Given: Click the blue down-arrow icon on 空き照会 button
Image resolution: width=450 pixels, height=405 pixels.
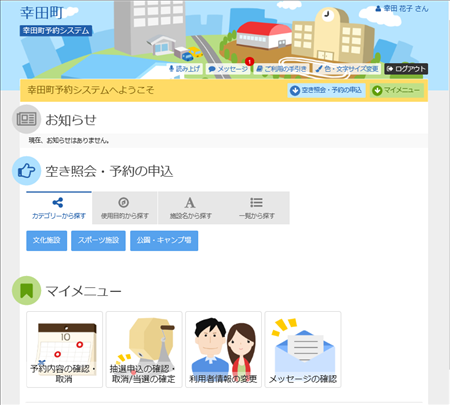Looking at the screenshot, I should coord(295,90).
